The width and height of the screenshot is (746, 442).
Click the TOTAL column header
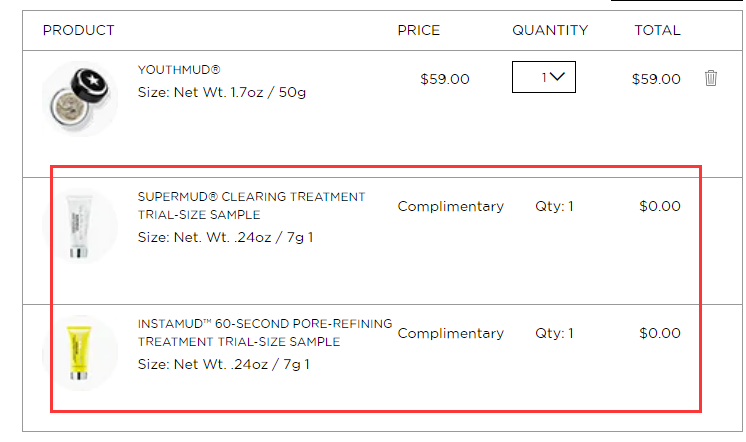coord(658,30)
